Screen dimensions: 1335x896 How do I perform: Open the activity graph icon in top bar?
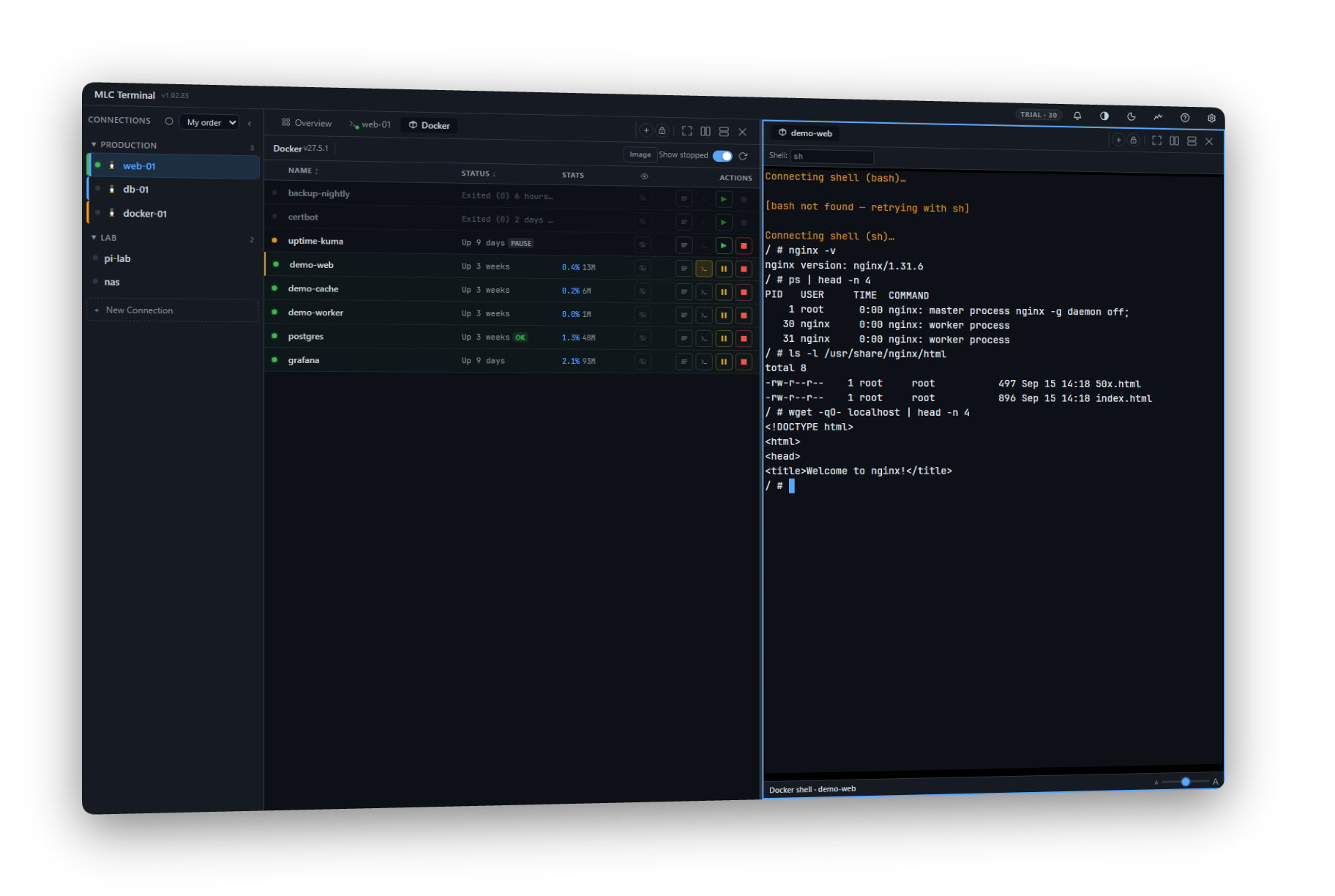point(1158,117)
